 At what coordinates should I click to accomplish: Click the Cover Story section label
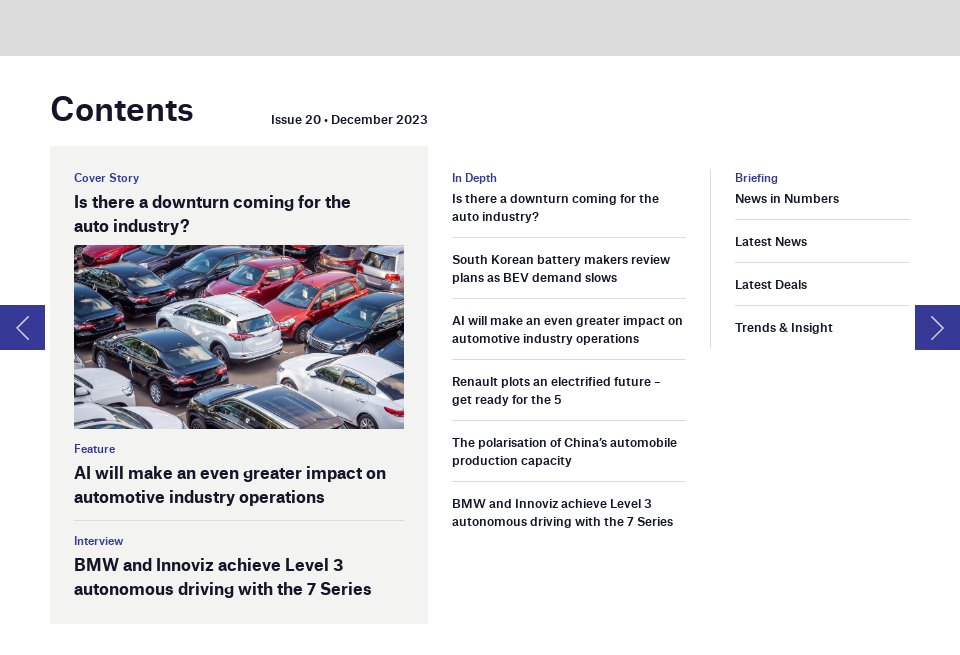click(x=106, y=178)
